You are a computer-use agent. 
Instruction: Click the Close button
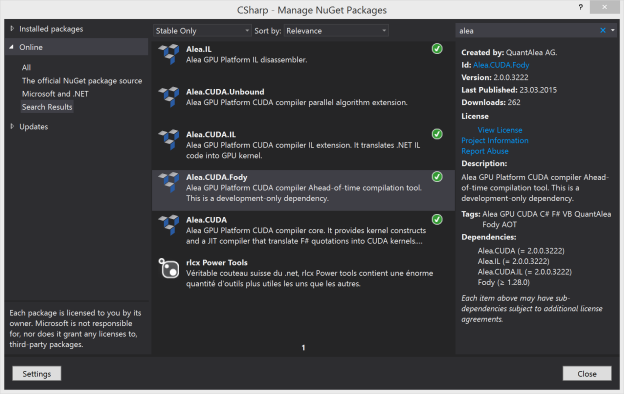click(587, 374)
